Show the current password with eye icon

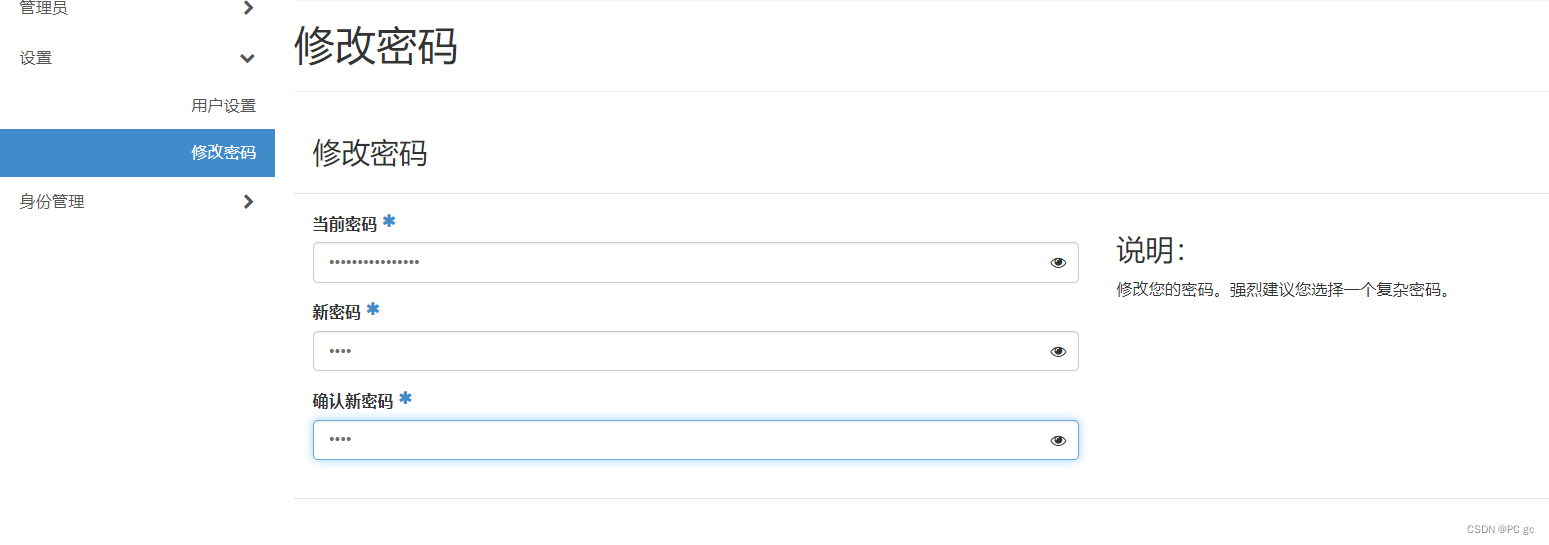1058,263
